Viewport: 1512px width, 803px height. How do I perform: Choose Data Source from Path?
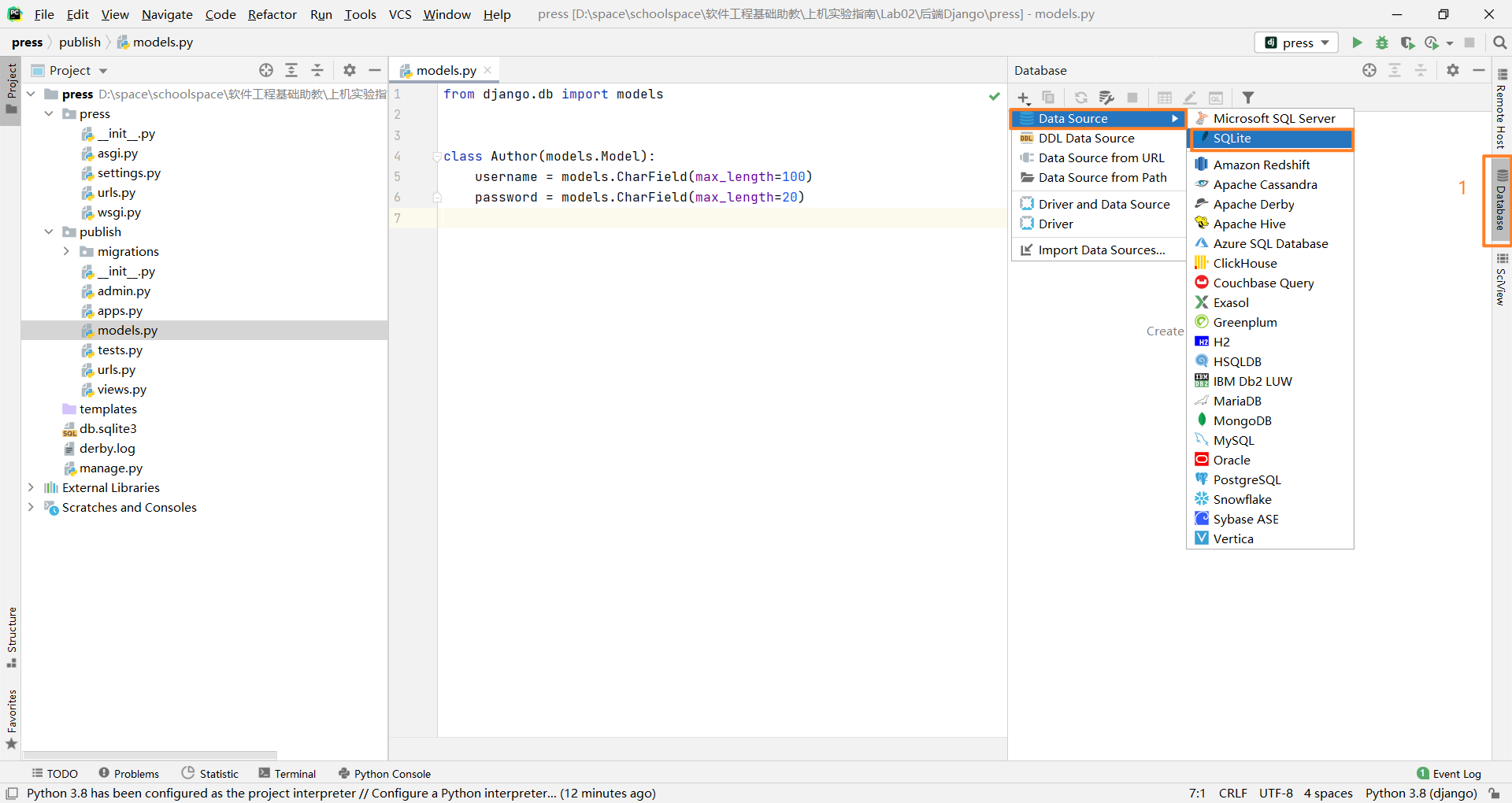click(1099, 177)
